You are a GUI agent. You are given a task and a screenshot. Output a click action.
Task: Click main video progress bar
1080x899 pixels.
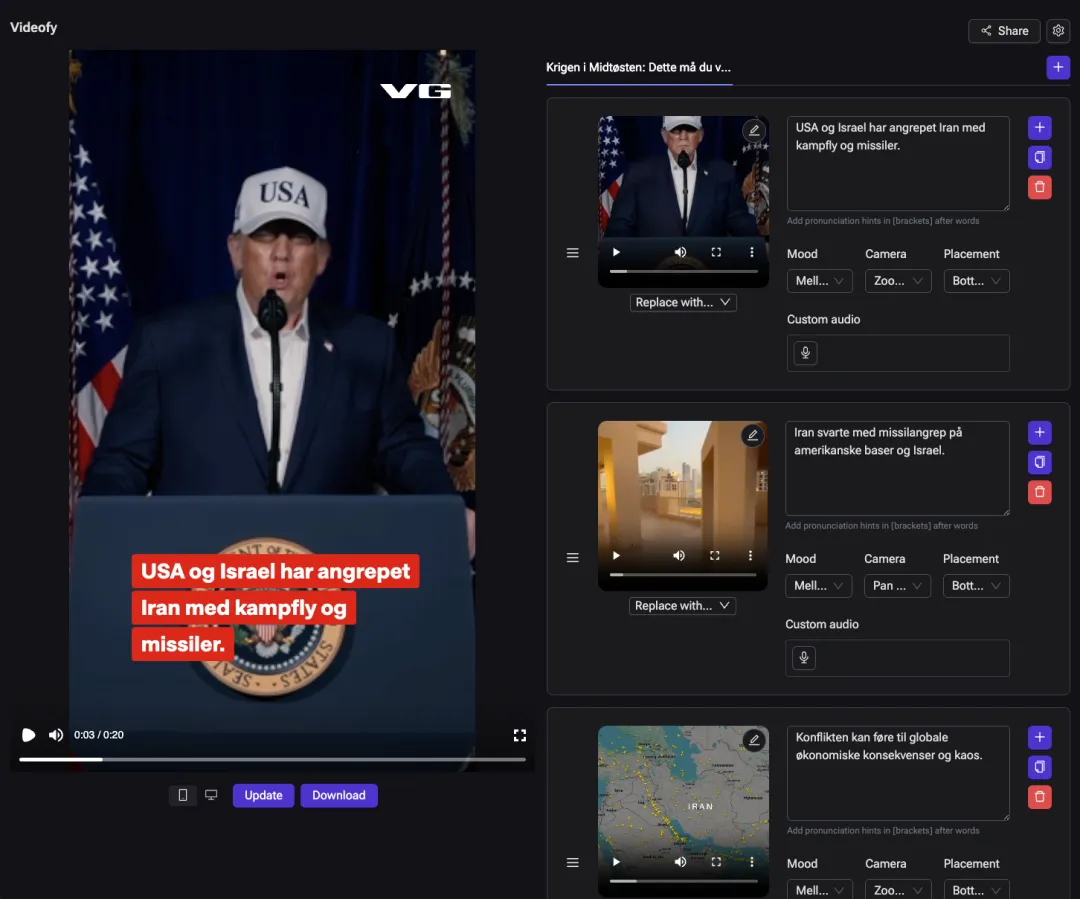tap(273, 759)
